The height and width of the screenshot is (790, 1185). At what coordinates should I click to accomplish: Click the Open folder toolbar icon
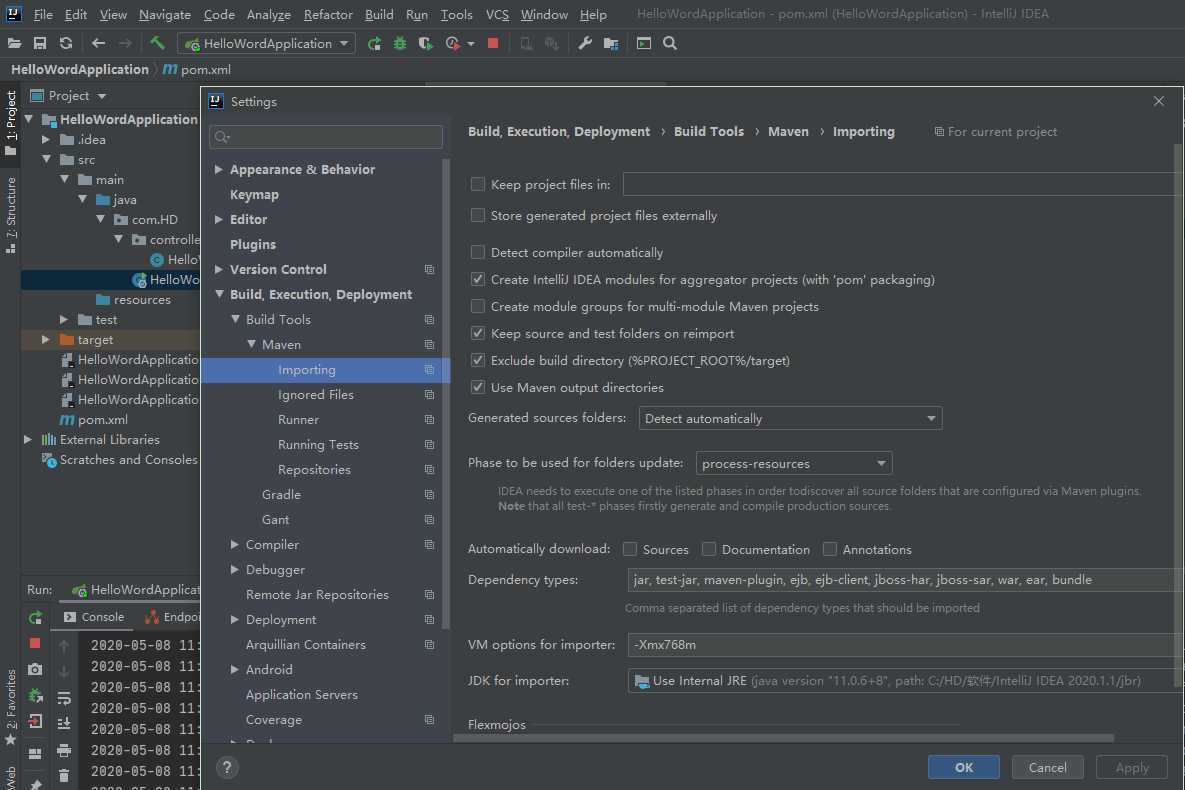(x=14, y=43)
